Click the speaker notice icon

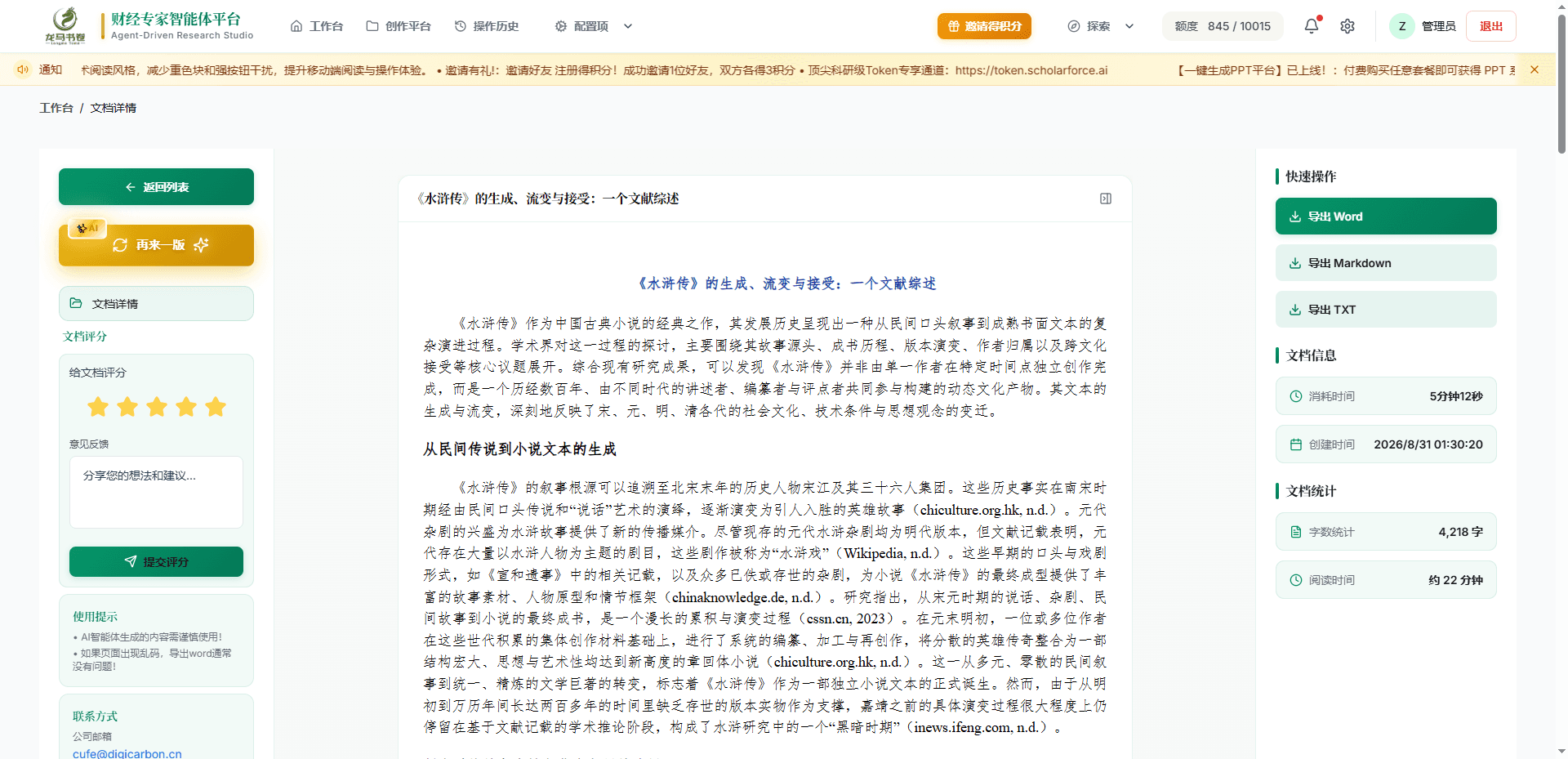[x=23, y=69]
